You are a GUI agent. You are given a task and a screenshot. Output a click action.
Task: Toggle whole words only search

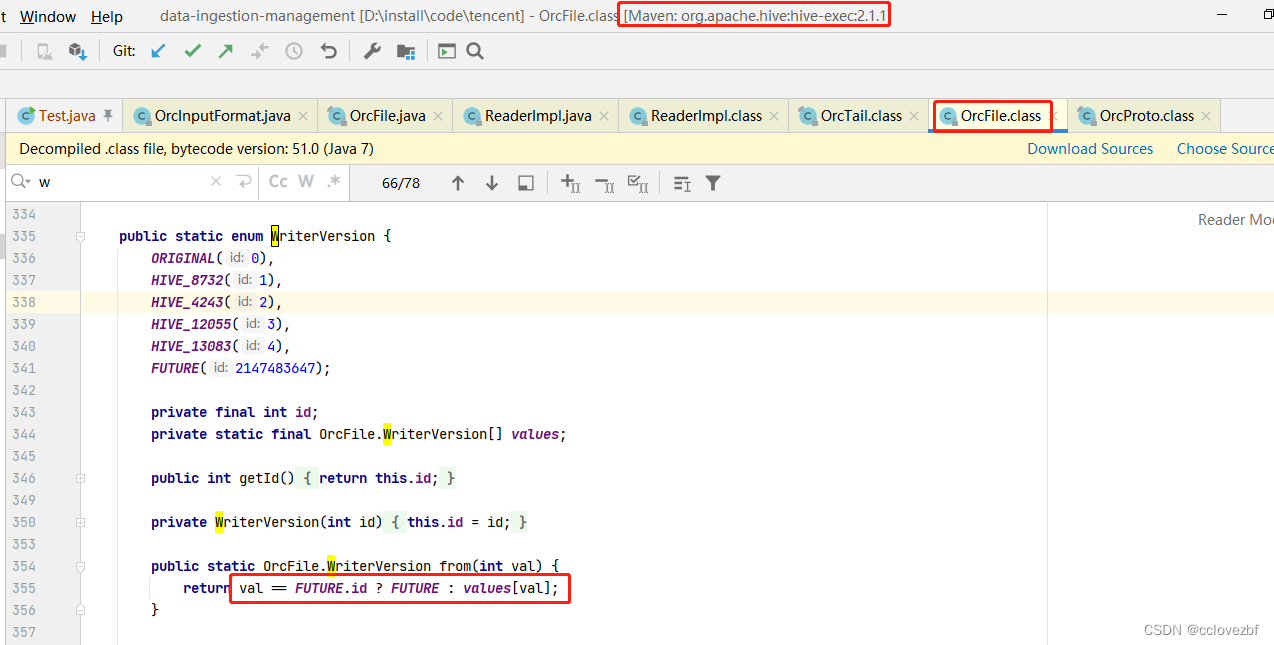[x=304, y=181]
